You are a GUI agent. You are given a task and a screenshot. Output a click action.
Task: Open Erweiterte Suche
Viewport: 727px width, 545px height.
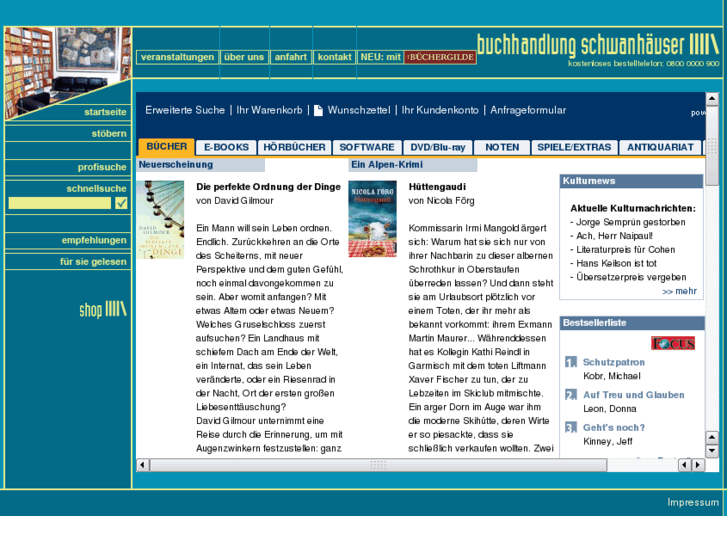click(185, 110)
